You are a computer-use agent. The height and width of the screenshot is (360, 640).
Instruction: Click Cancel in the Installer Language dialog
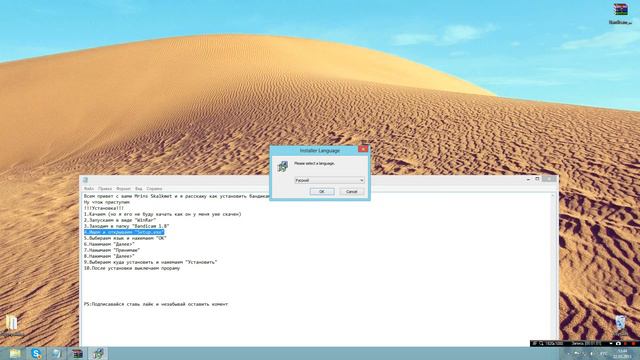[x=351, y=191]
